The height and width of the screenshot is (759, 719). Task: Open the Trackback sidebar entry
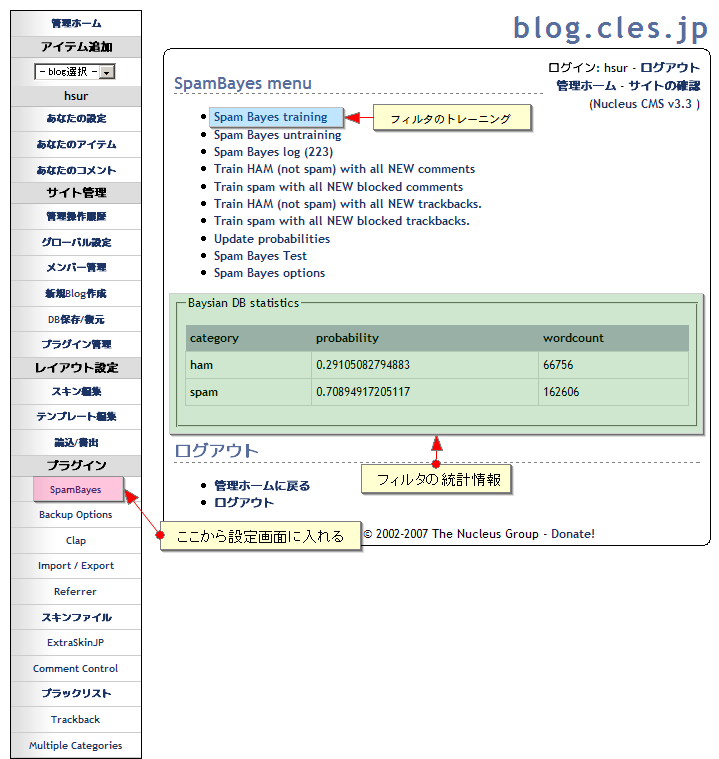pos(76,720)
